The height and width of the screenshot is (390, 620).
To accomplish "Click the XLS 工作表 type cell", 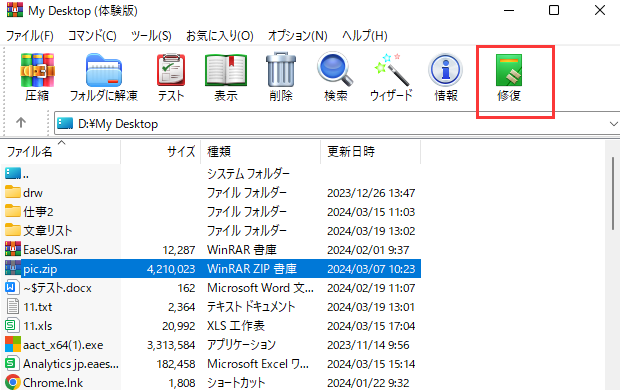I will pos(236,326).
